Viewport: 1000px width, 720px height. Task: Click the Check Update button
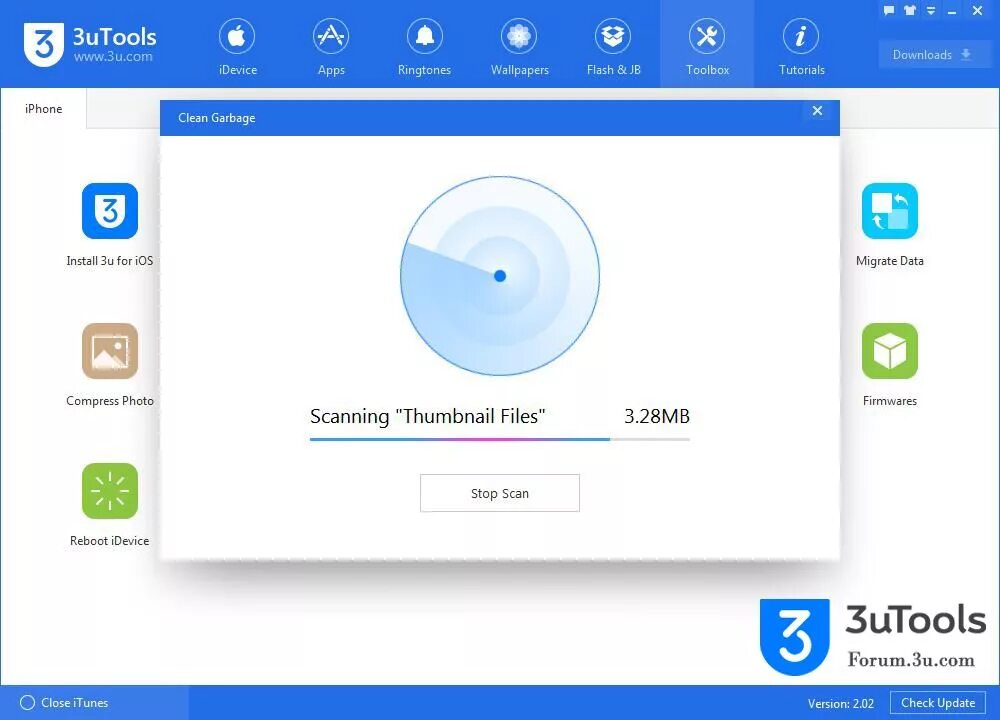pyautogui.click(x=938, y=702)
